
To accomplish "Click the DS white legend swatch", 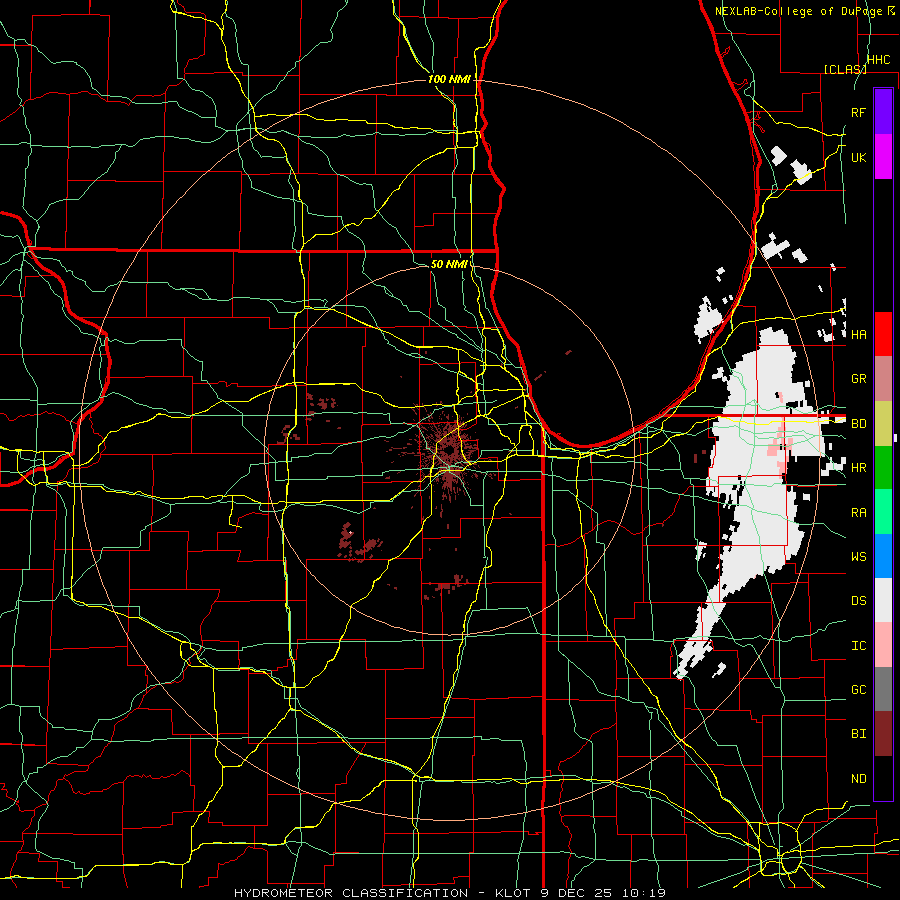I will tap(883, 600).
